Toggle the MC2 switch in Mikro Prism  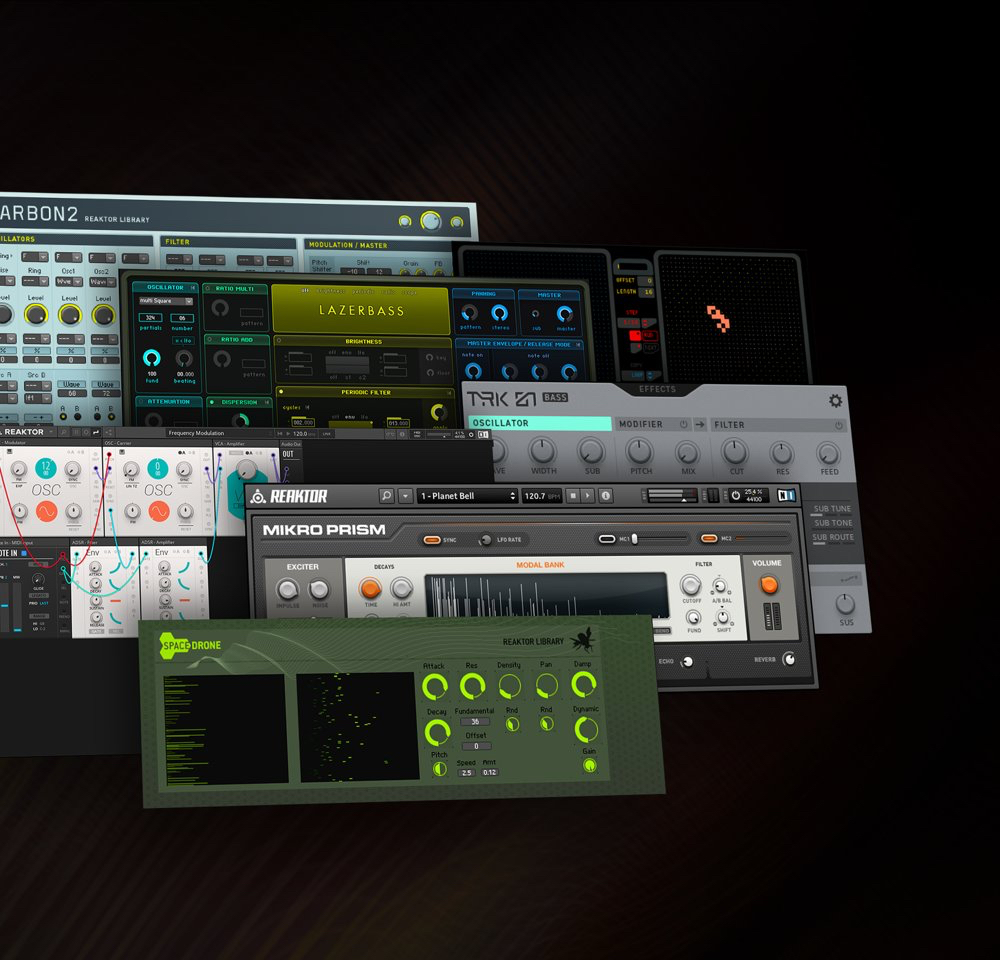[x=709, y=539]
